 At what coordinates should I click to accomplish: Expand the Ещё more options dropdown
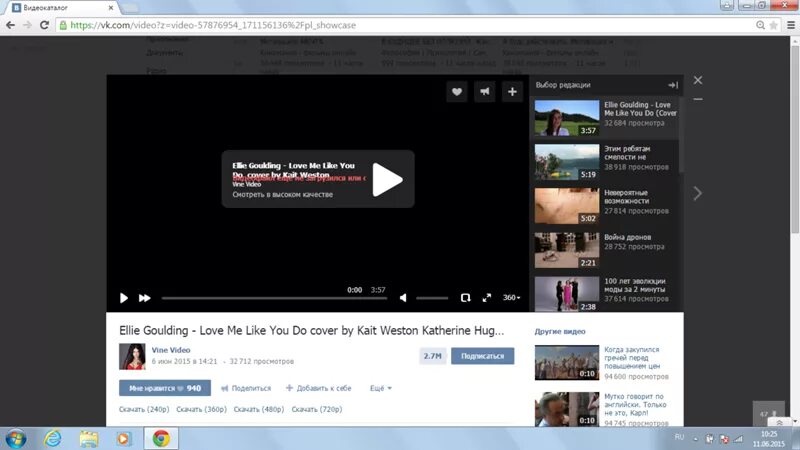click(381, 388)
